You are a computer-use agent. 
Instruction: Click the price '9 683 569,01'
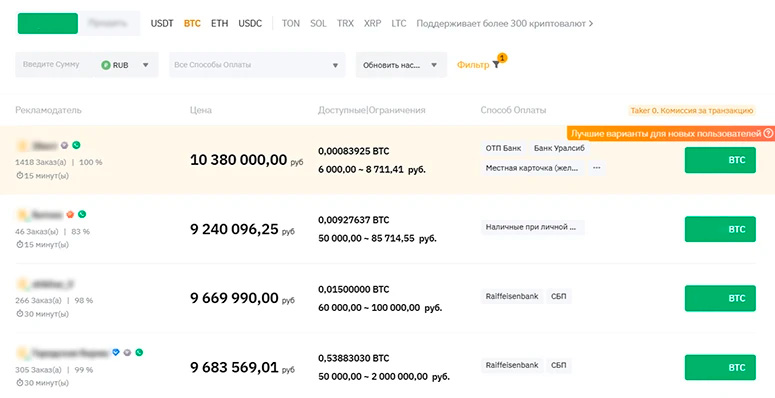pyautogui.click(x=234, y=367)
